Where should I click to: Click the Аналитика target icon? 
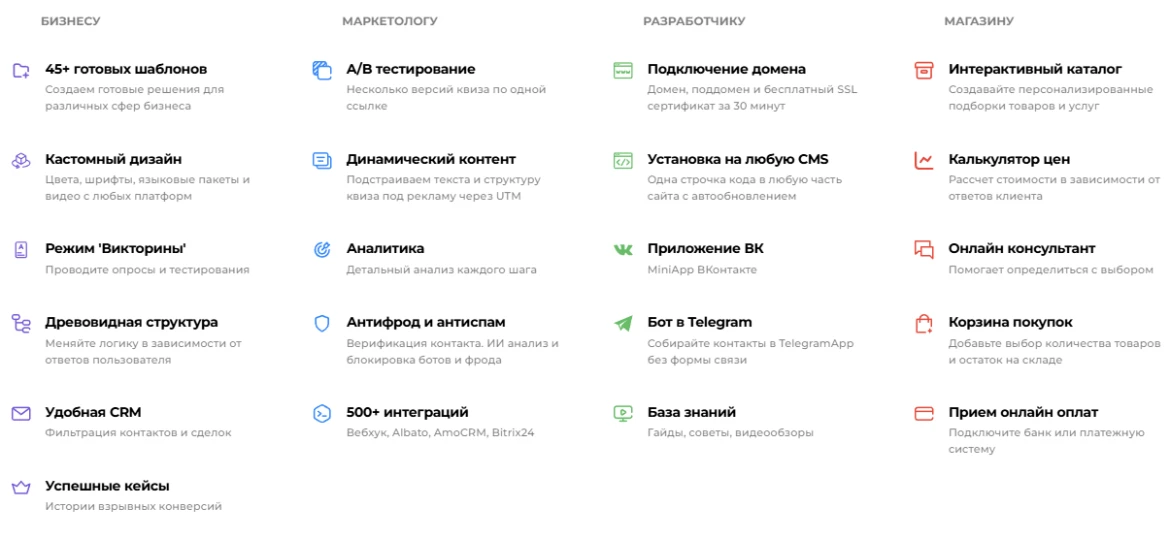coord(322,249)
